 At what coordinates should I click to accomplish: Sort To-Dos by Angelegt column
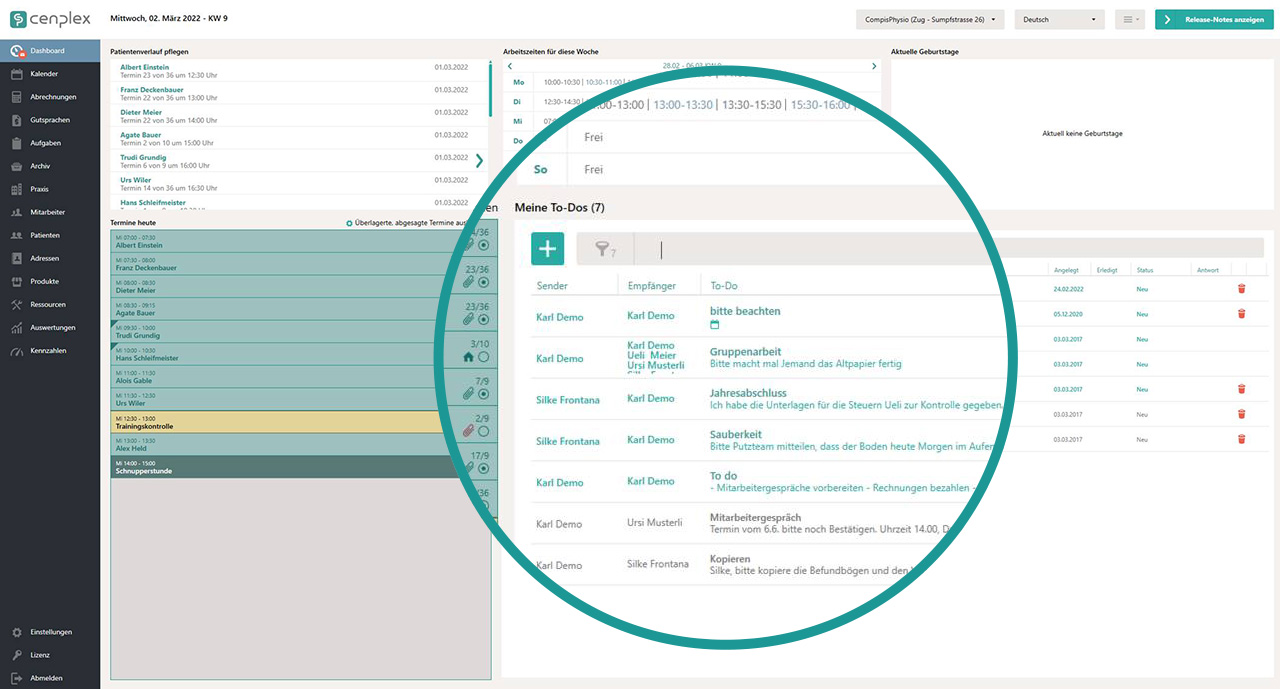point(1066,270)
